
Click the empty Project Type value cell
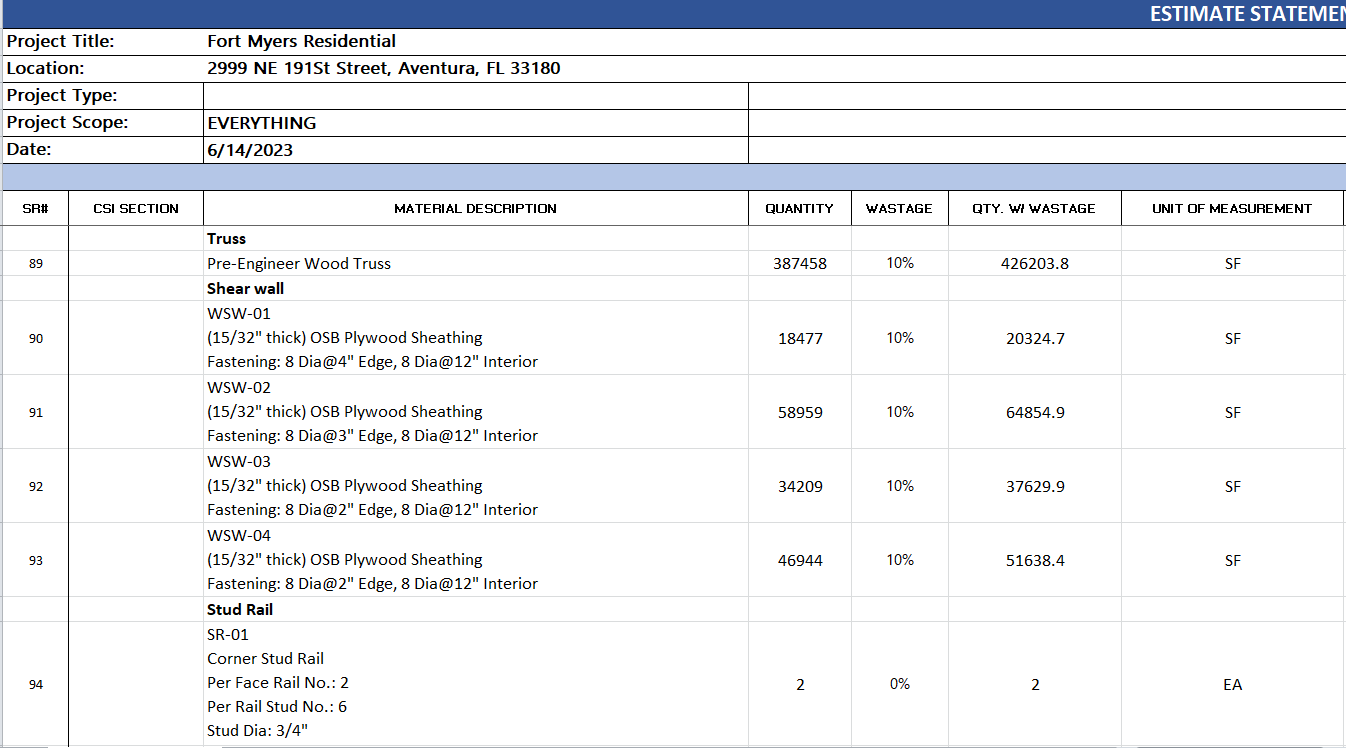[x=476, y=96]
